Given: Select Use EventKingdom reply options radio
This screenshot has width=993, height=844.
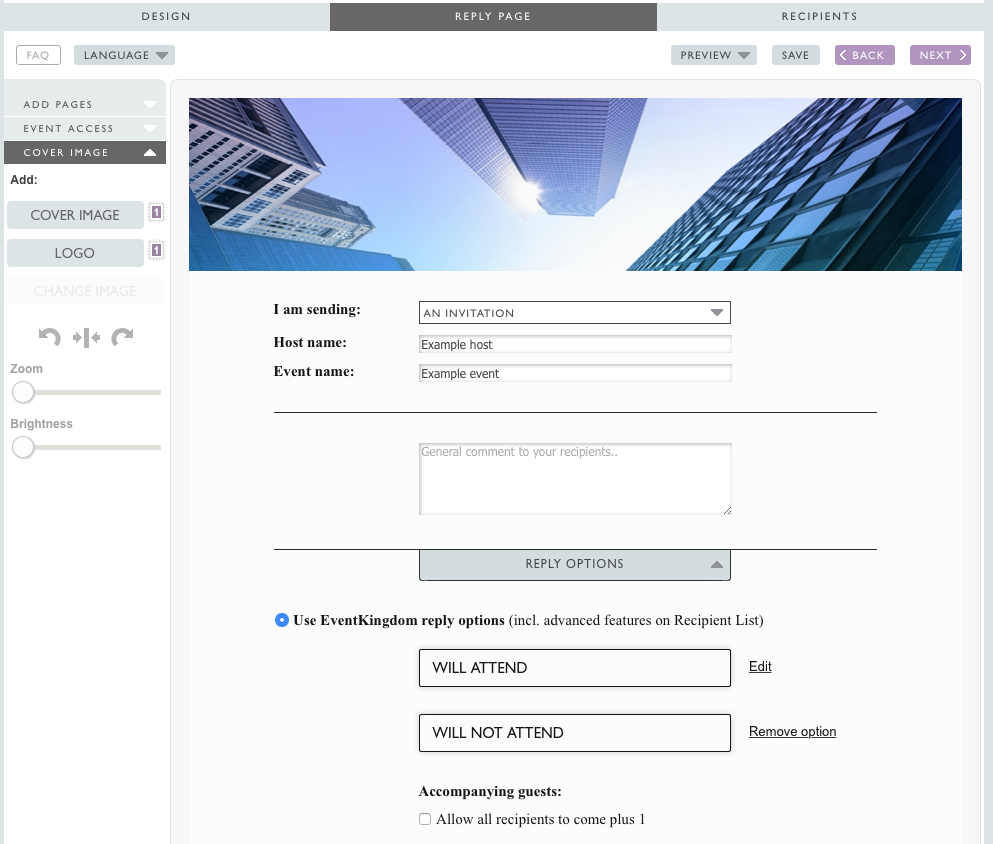Looking at the screenshot, I should 282,620.
